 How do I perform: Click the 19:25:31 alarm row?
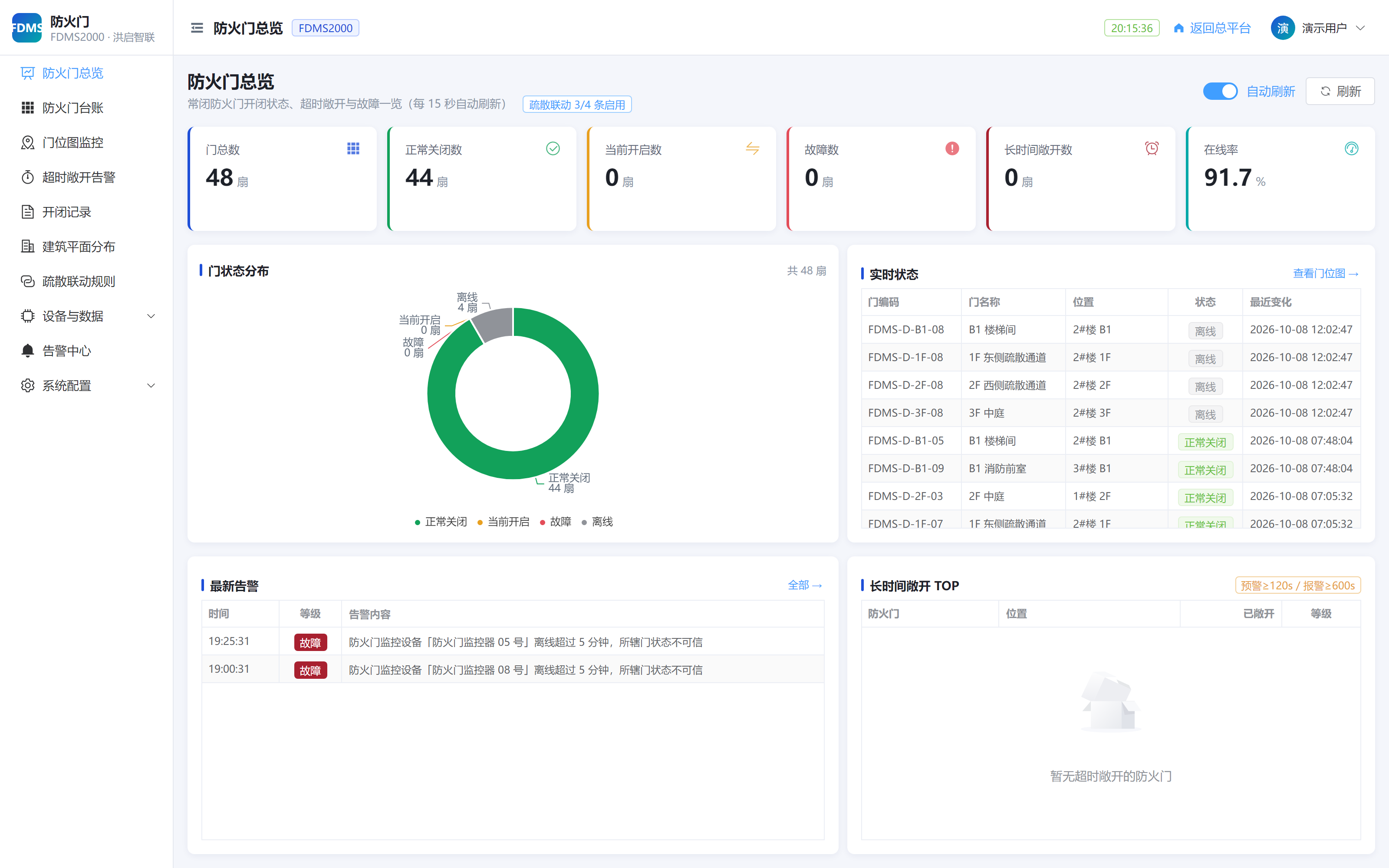tap(513, 641)
